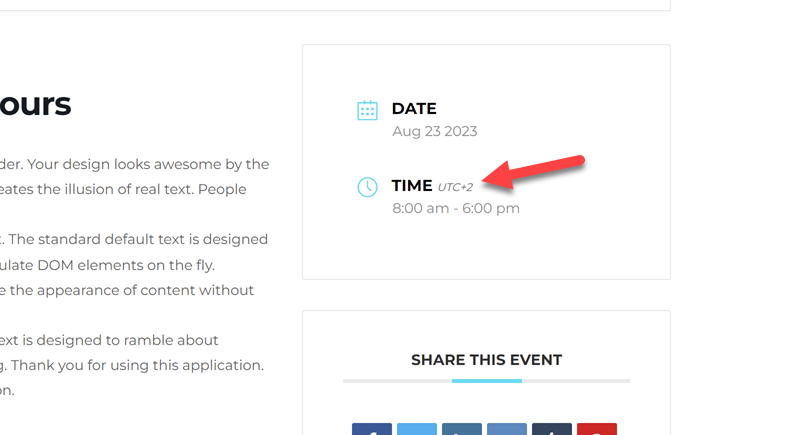Click the VK share button
This screenshot has width=808, height=435.
[506, 429]
